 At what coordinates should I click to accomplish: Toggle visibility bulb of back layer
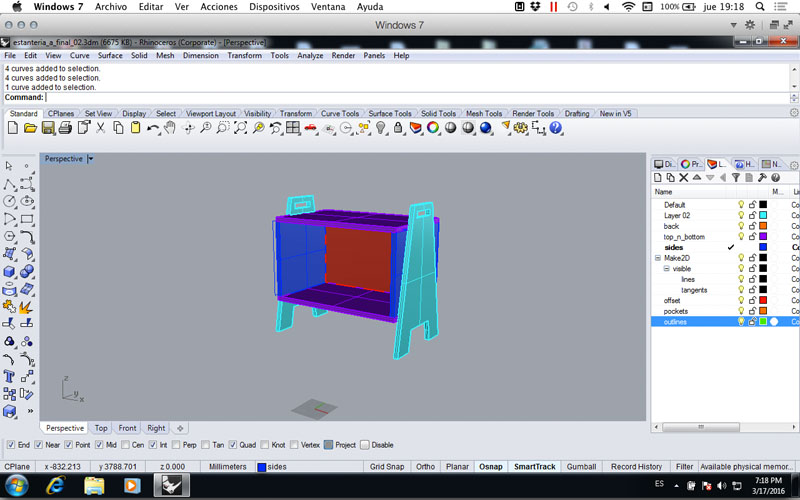741,226
